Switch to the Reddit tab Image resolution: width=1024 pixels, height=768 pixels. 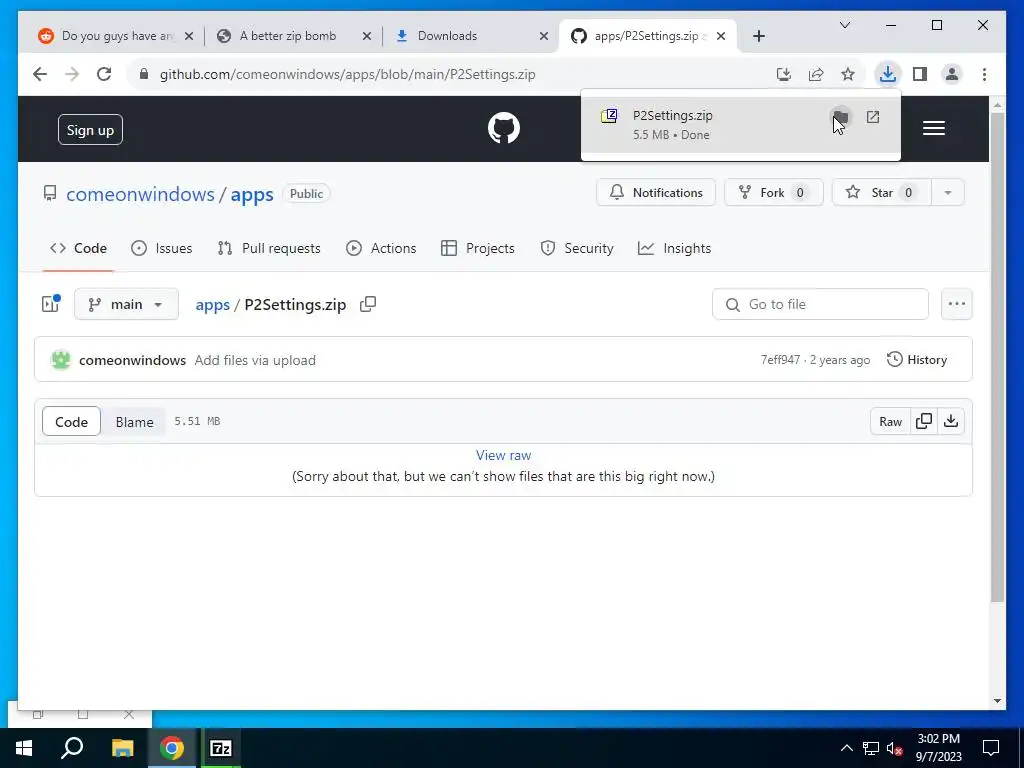(115, 36)
